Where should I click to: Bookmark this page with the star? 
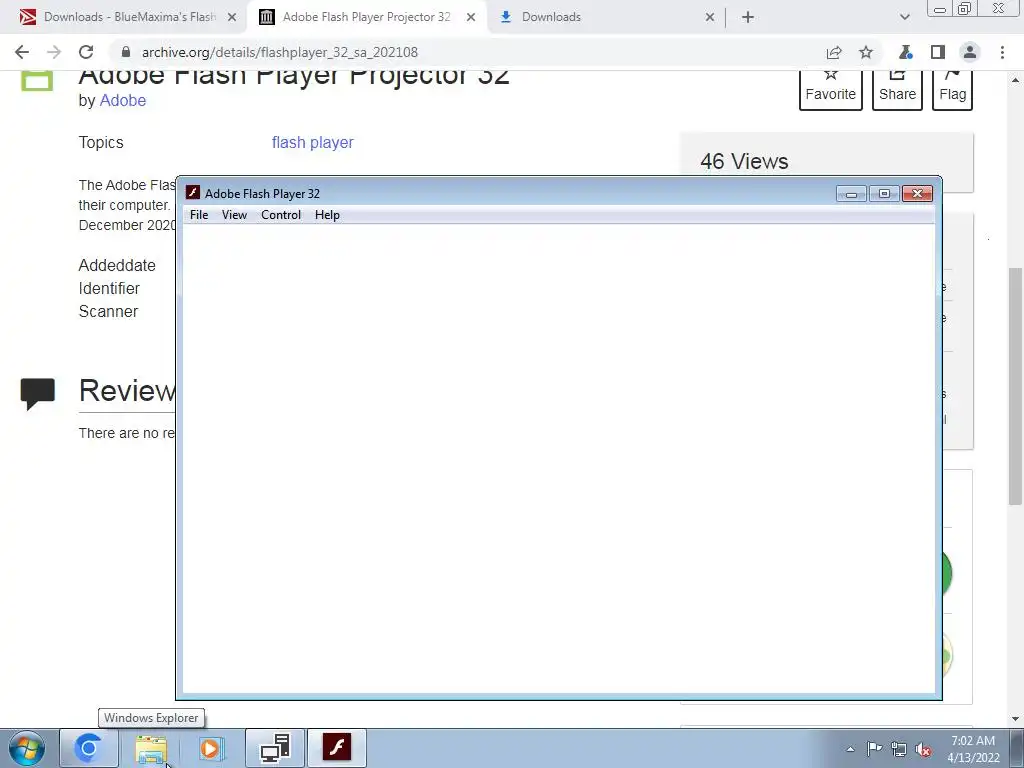pos(866,52)
